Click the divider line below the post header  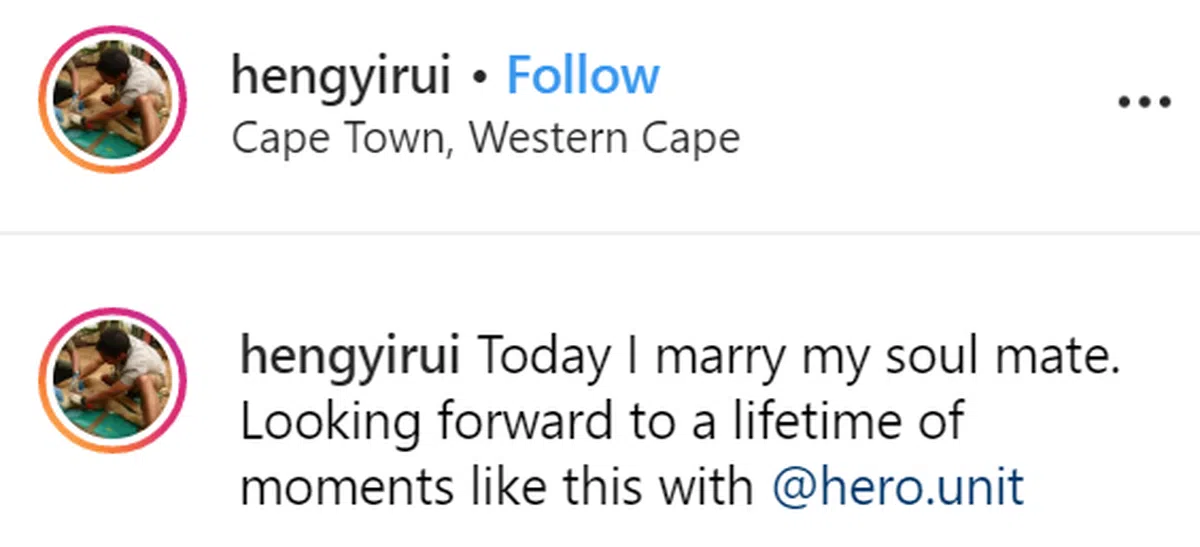coord(600,233)
